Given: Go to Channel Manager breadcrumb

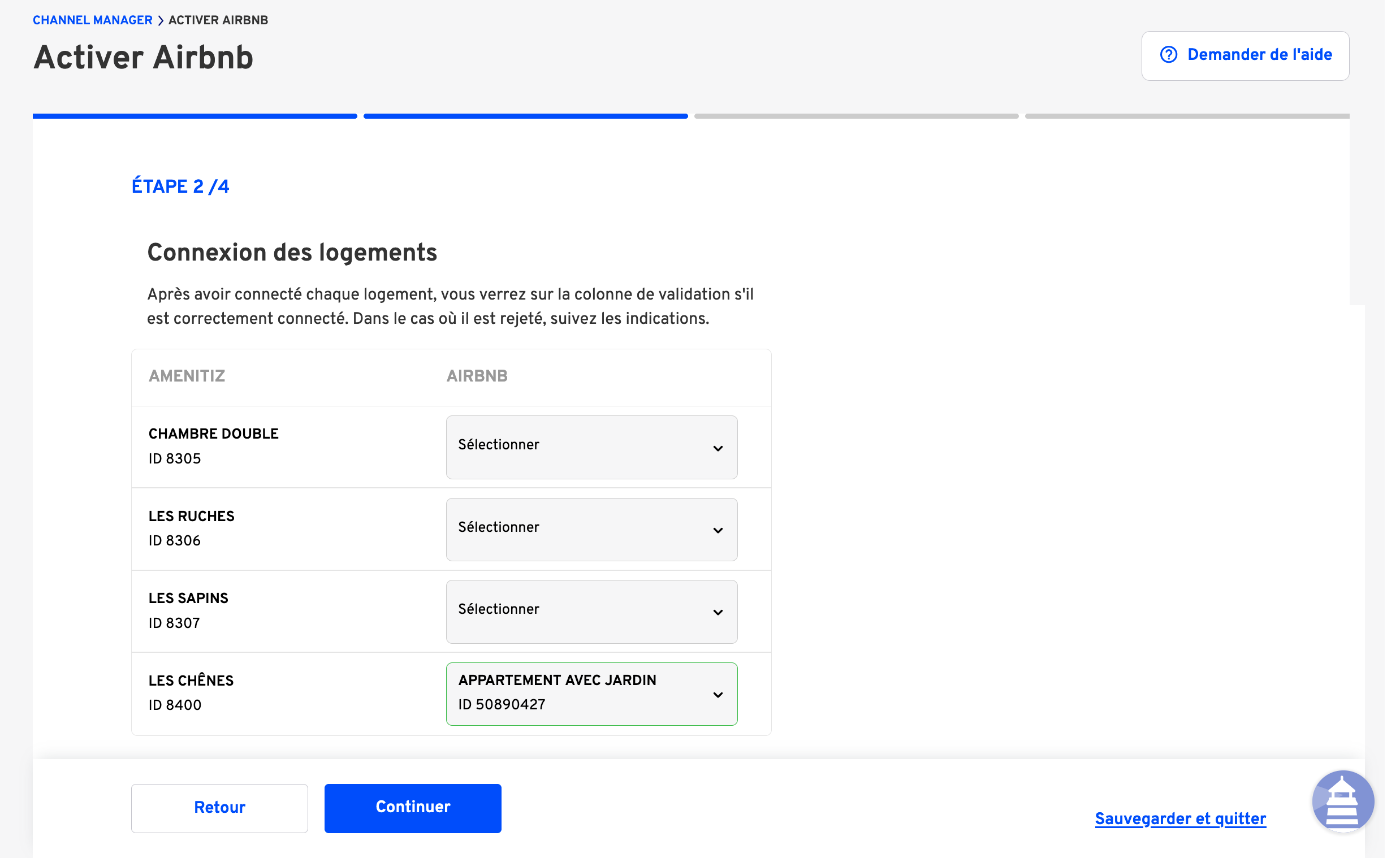Looking at the screenshot, I should click(93, 20).
